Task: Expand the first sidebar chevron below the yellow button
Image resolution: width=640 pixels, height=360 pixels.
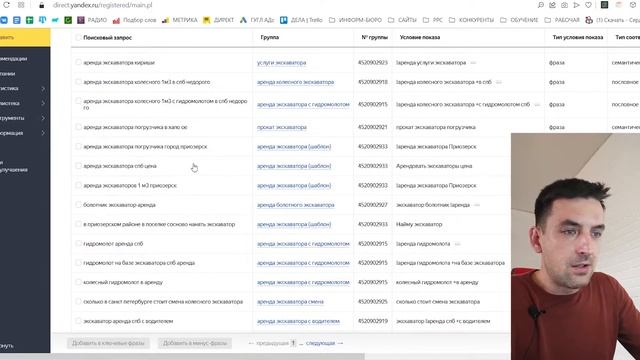Action: 43,89
